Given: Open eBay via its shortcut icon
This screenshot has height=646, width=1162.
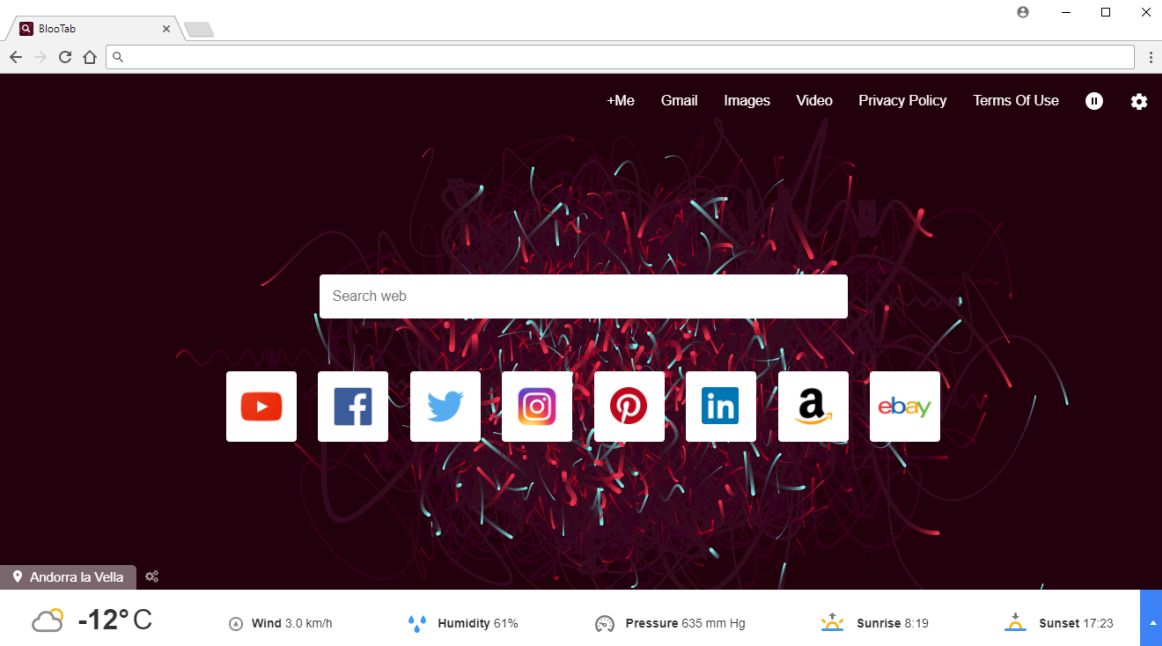Looking at the screenshot, I should pyautogui.click(x=905, y=406).
